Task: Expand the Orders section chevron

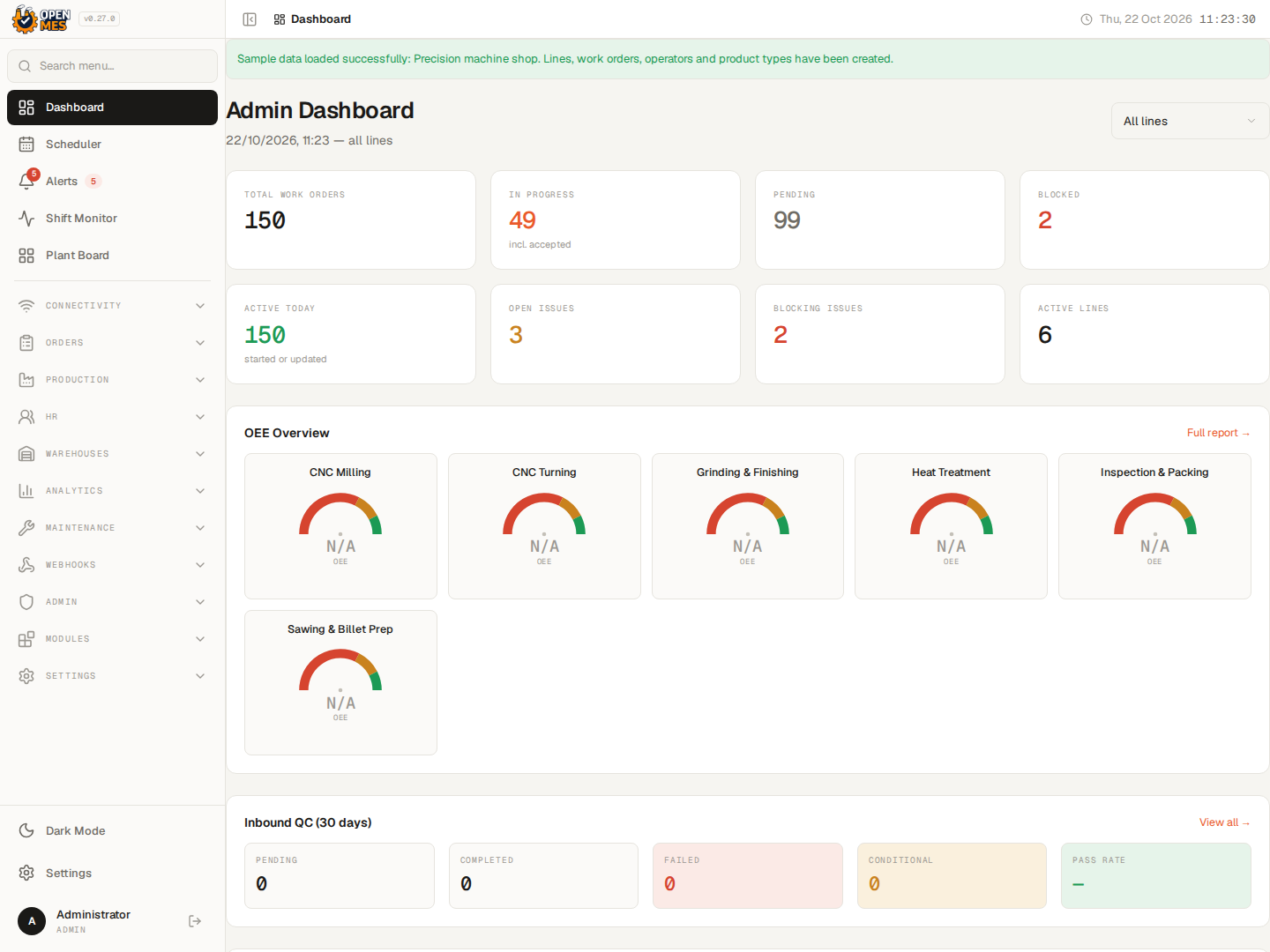Action: pos(200,343)
